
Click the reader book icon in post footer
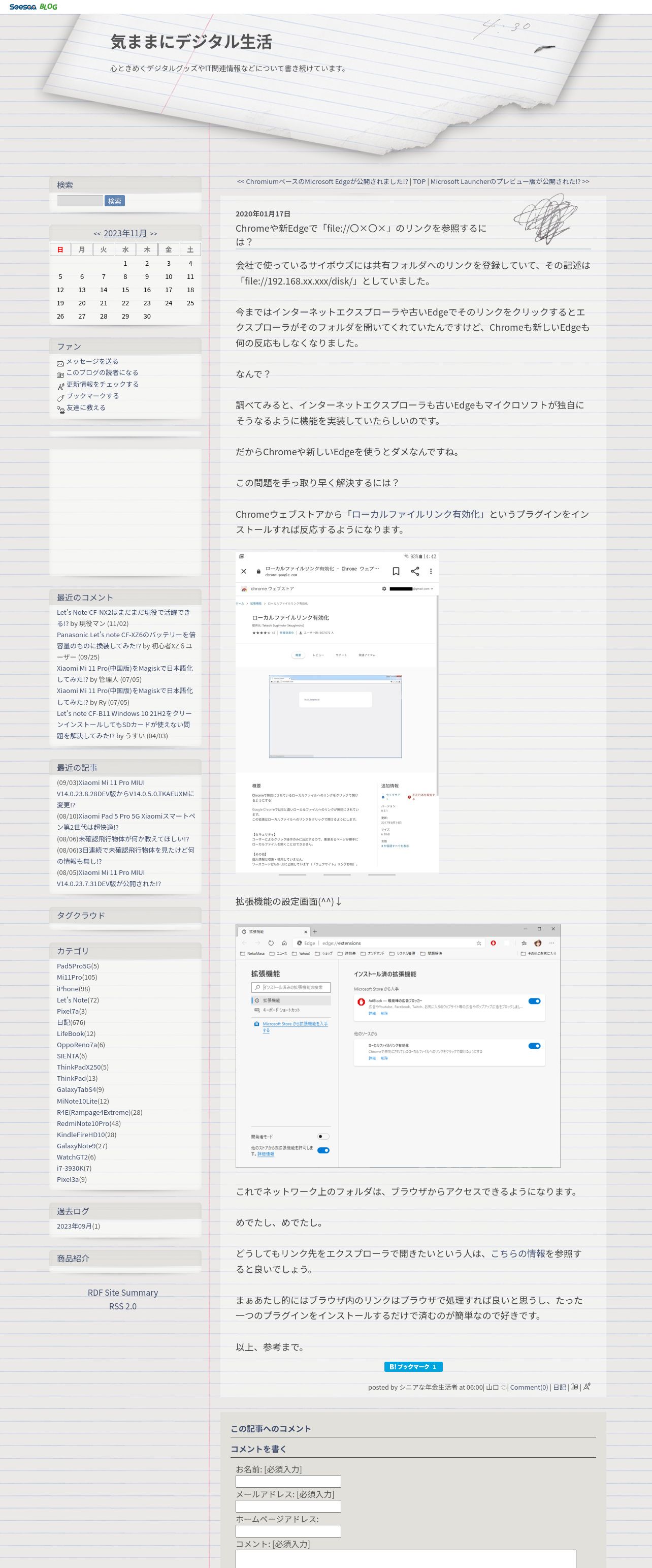[x=573, y=1387]
